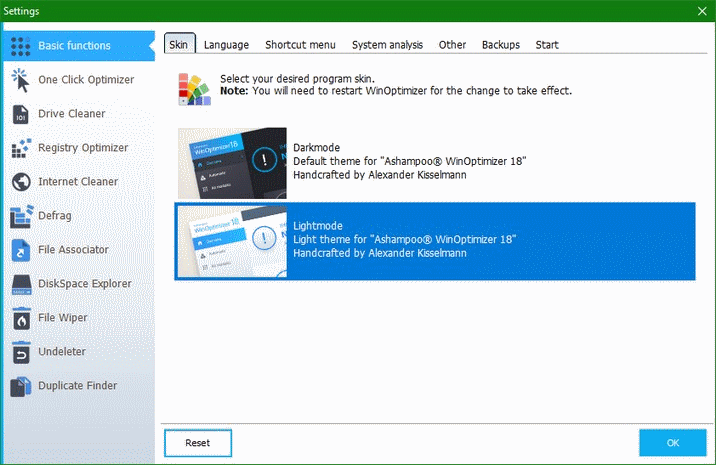The height and width of the screenshot is (465, 716).
Task: Open File Associator settings label
Action: 74,250
